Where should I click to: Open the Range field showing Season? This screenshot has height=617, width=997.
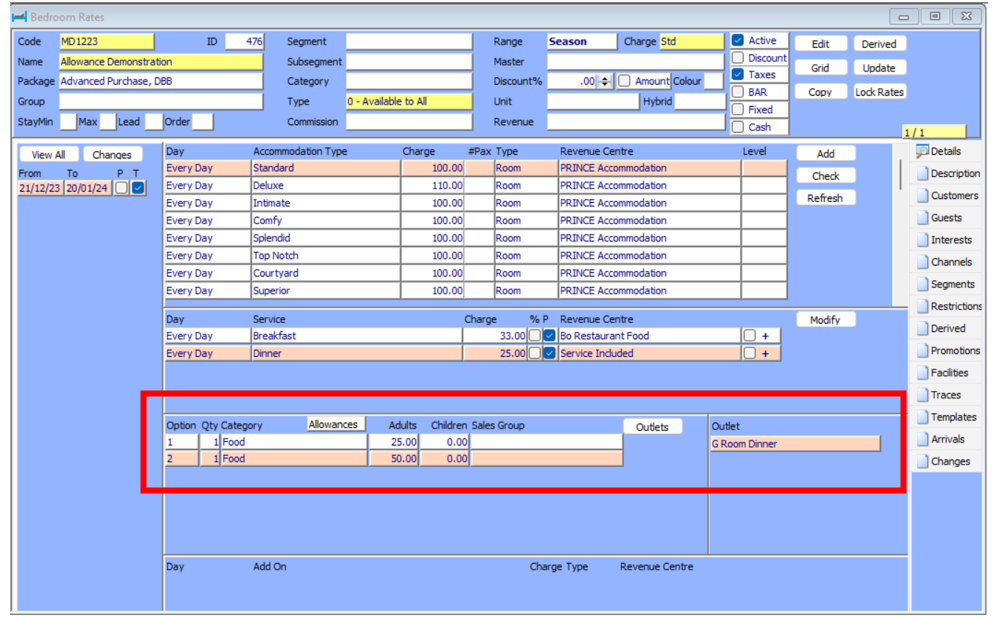pos(581,41)
